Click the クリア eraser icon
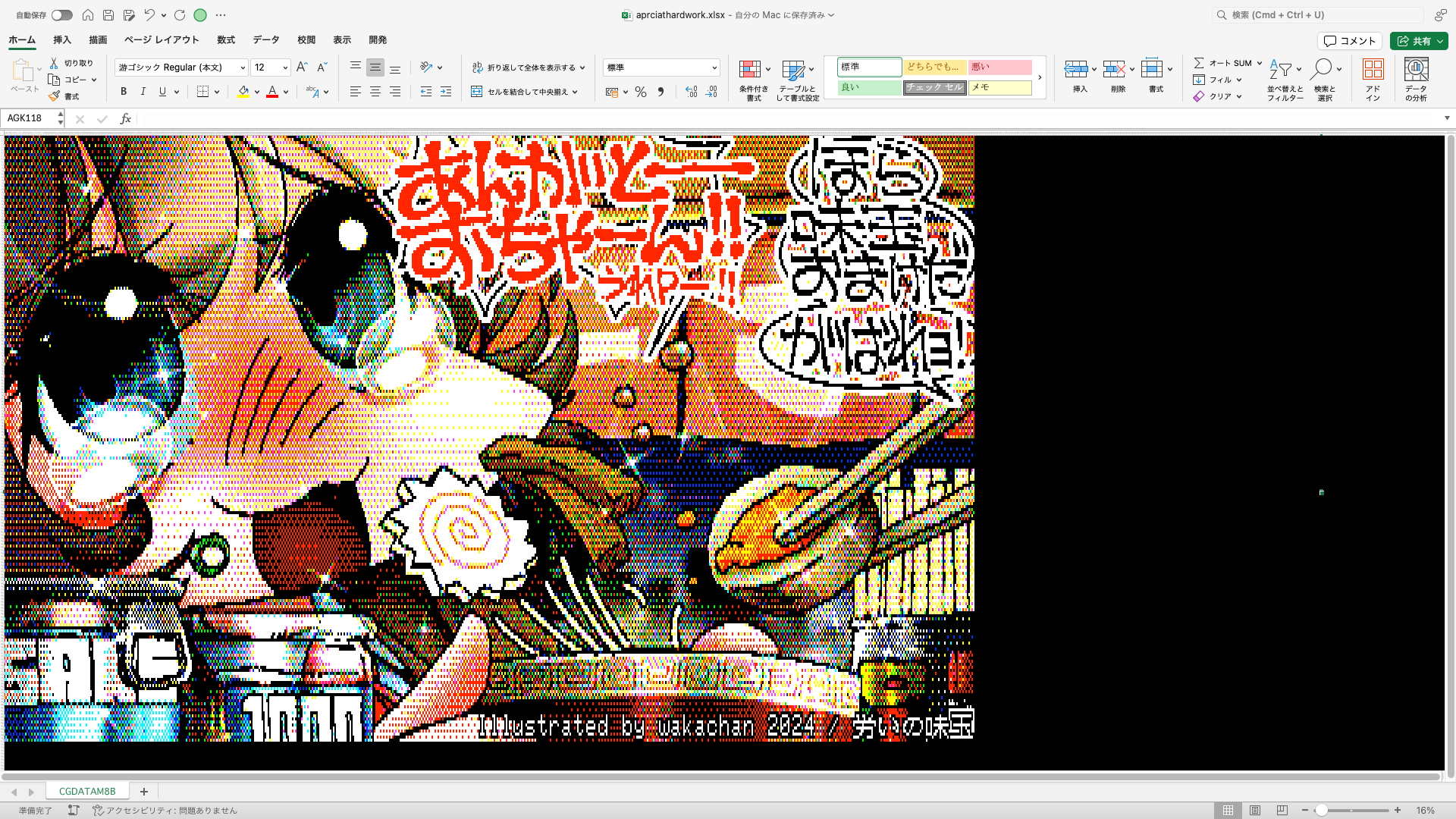 coord(1199,96)
